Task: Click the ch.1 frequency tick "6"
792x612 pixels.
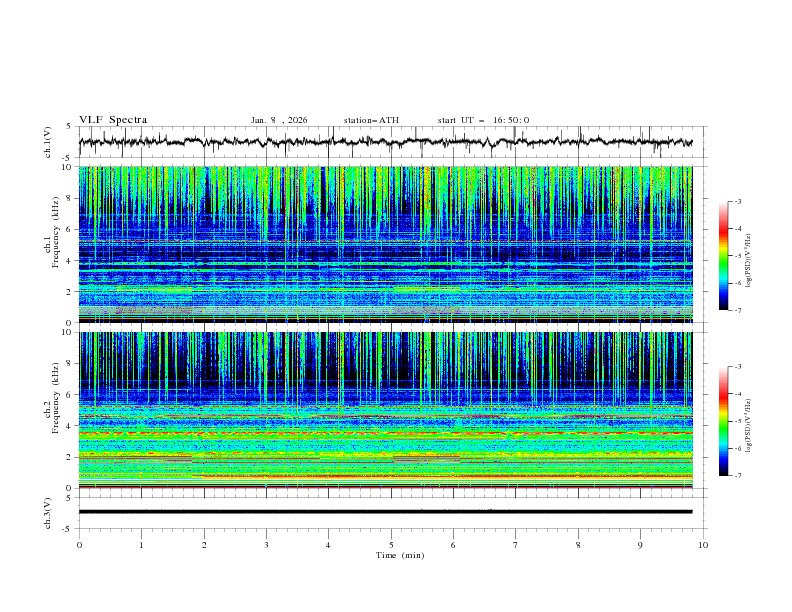Action: pos(70,230)
